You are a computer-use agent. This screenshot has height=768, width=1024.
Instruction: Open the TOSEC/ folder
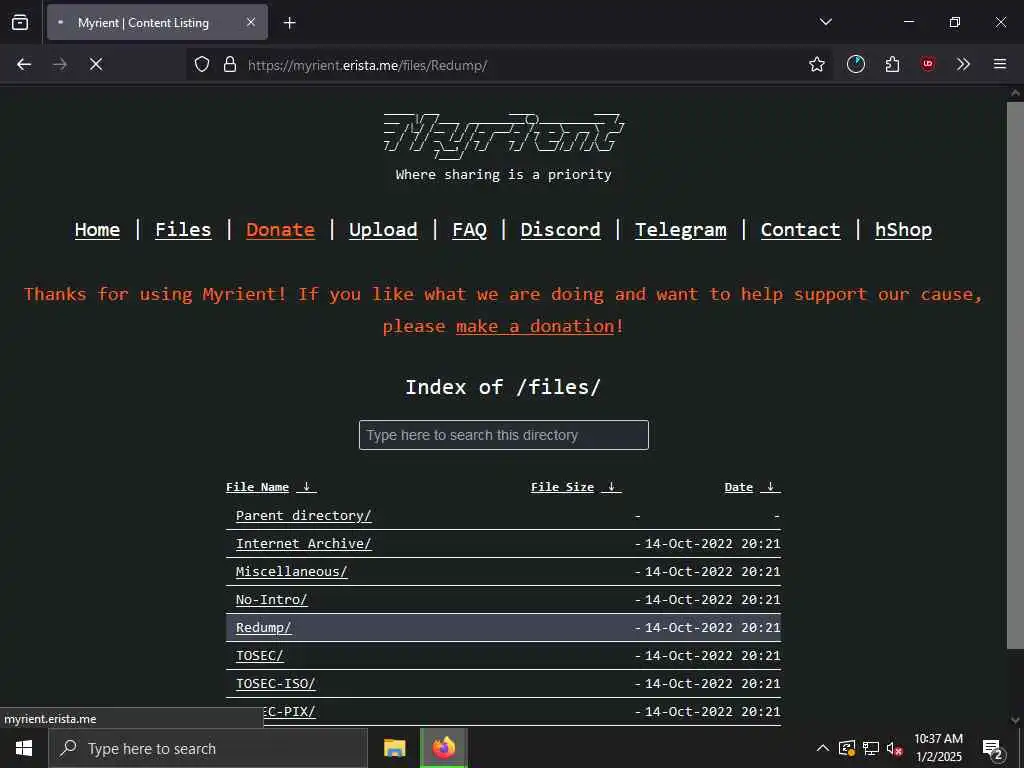click(x=259, y=656)
